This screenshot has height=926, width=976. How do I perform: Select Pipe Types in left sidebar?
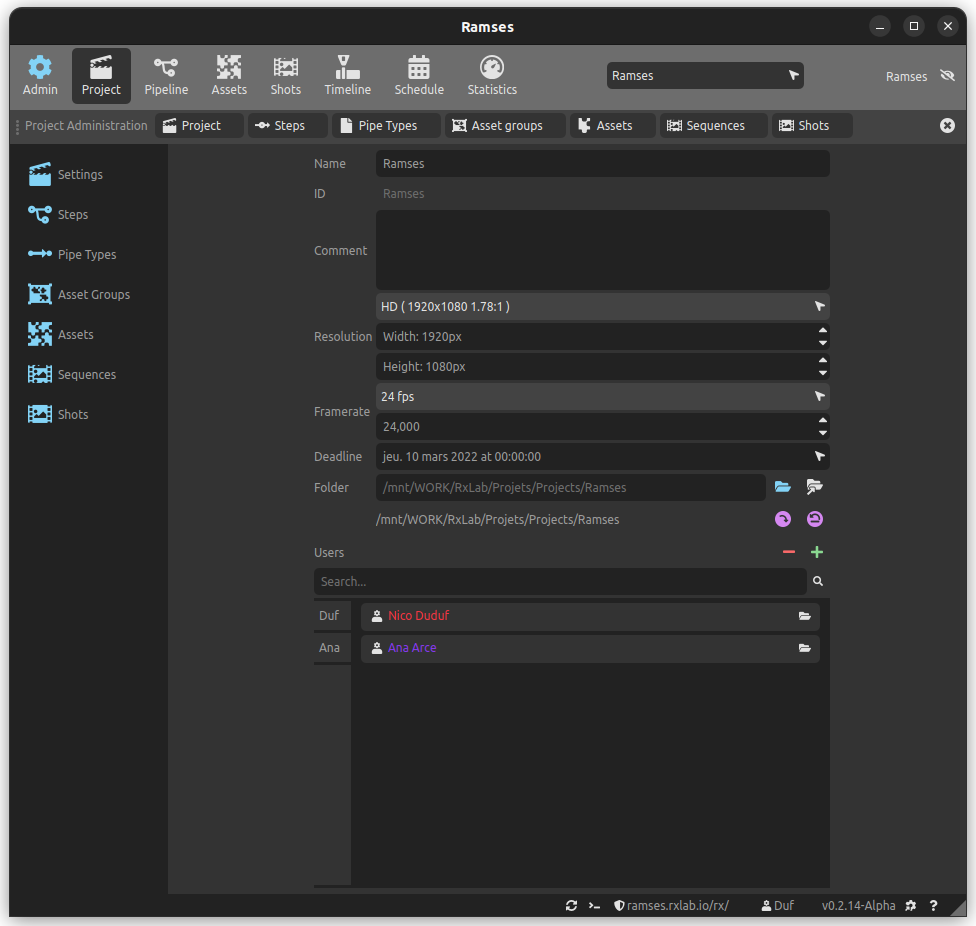86,254
